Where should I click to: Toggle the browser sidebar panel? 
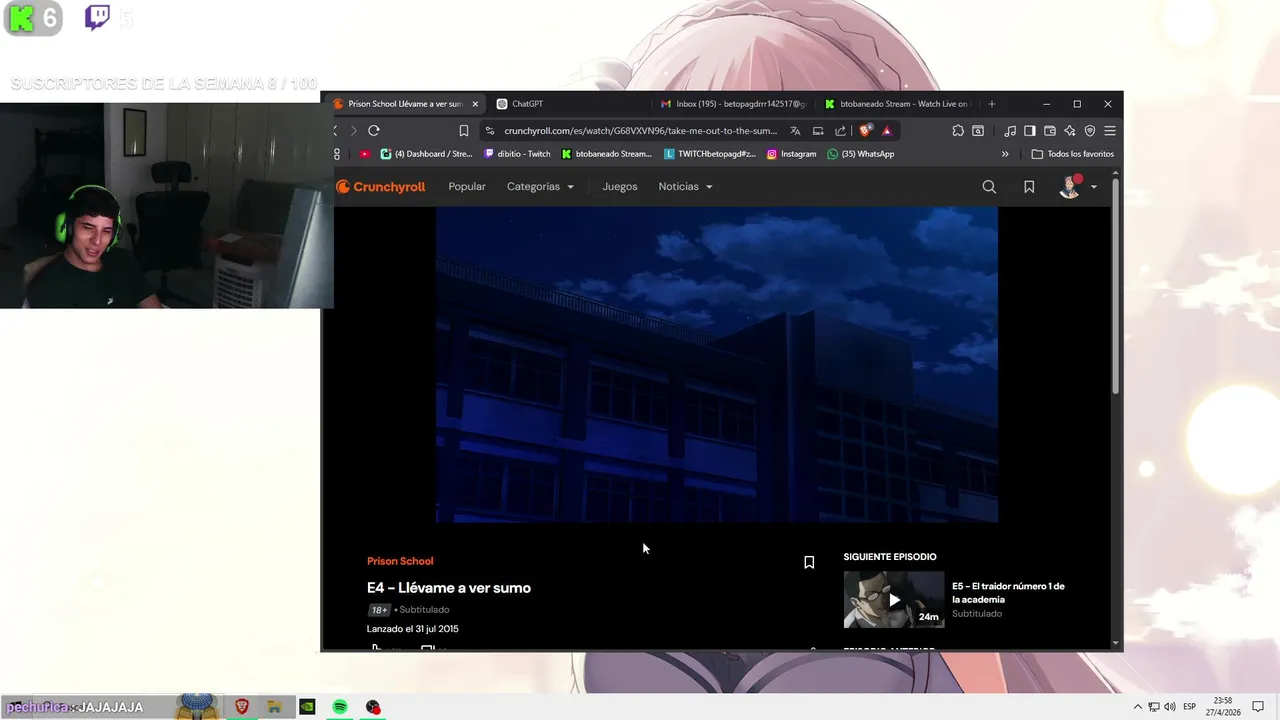coord(1029,130)
